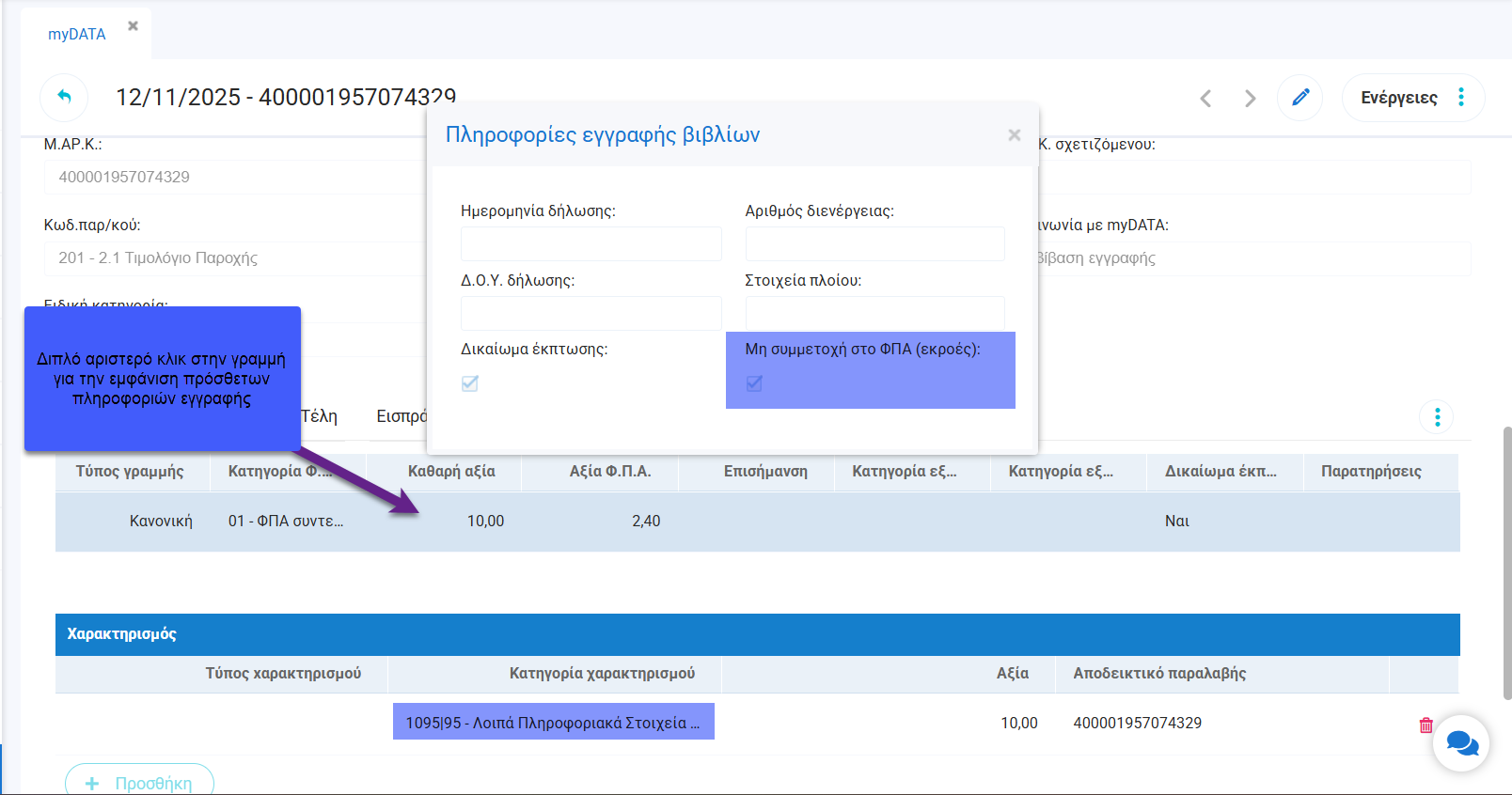The width and height of the screenshot is (1512, 795).
Task: Click the back arrow button
Action: (x=64, y=97)
